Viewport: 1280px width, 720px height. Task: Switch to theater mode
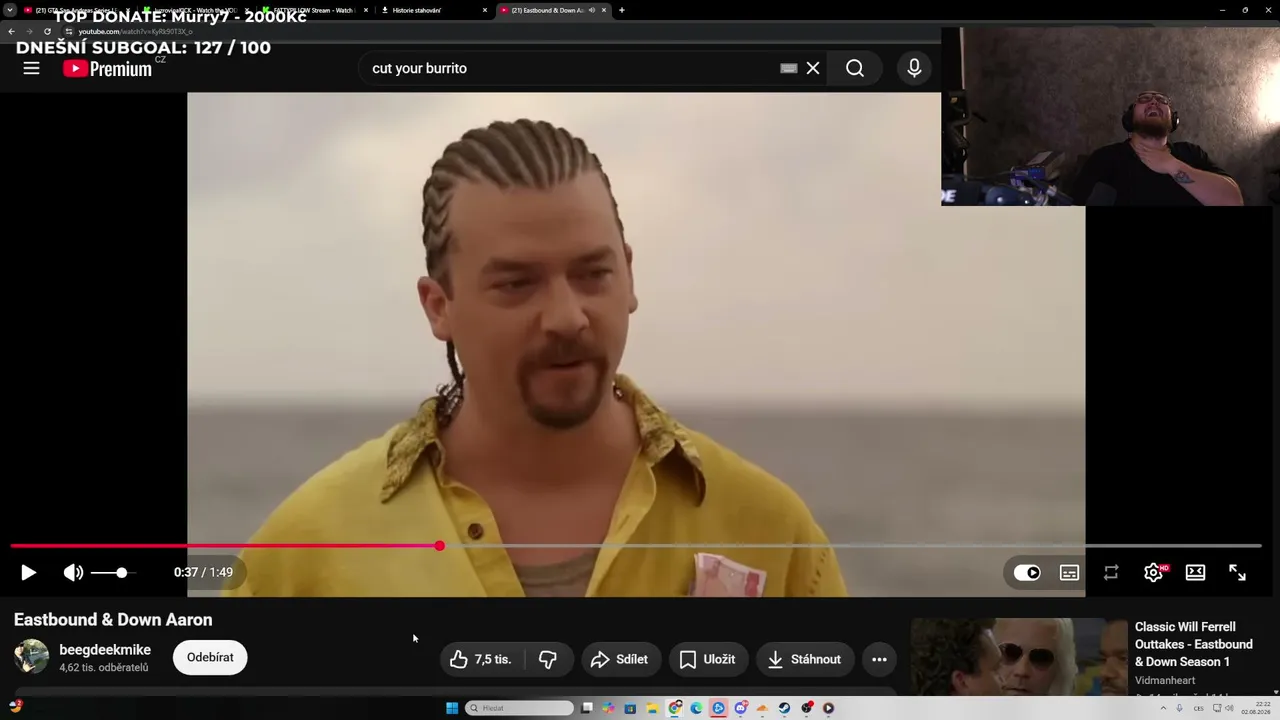pos(1195,572)
